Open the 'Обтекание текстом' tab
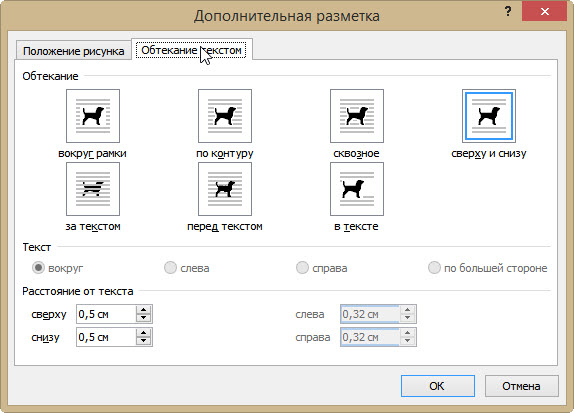Screen dimensions: 574x413 pos(191,50)
